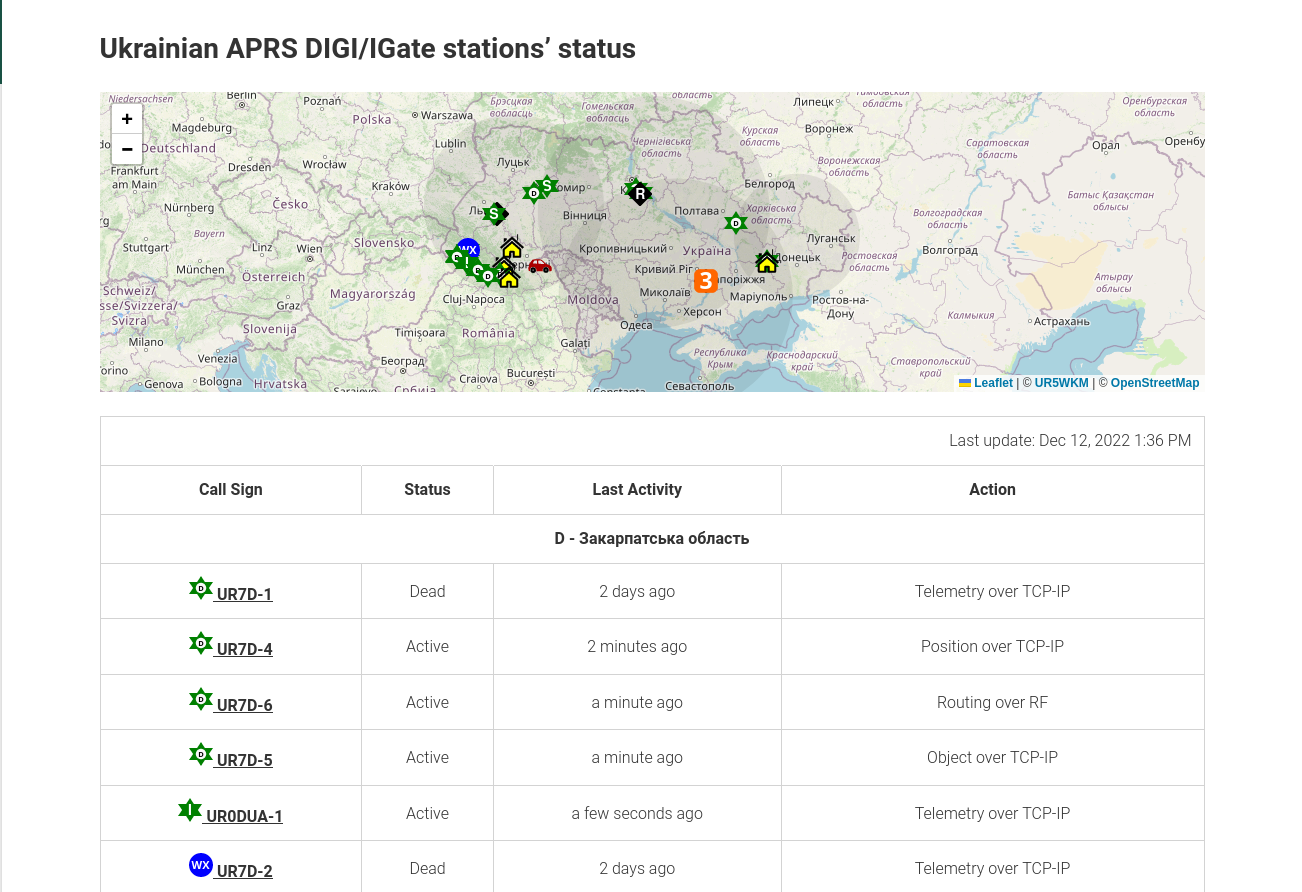Image resolution: width=1302 pixels, height=892 pixels.
Task: Click the star icon beside UR7D-1
Action: (201, 588)
